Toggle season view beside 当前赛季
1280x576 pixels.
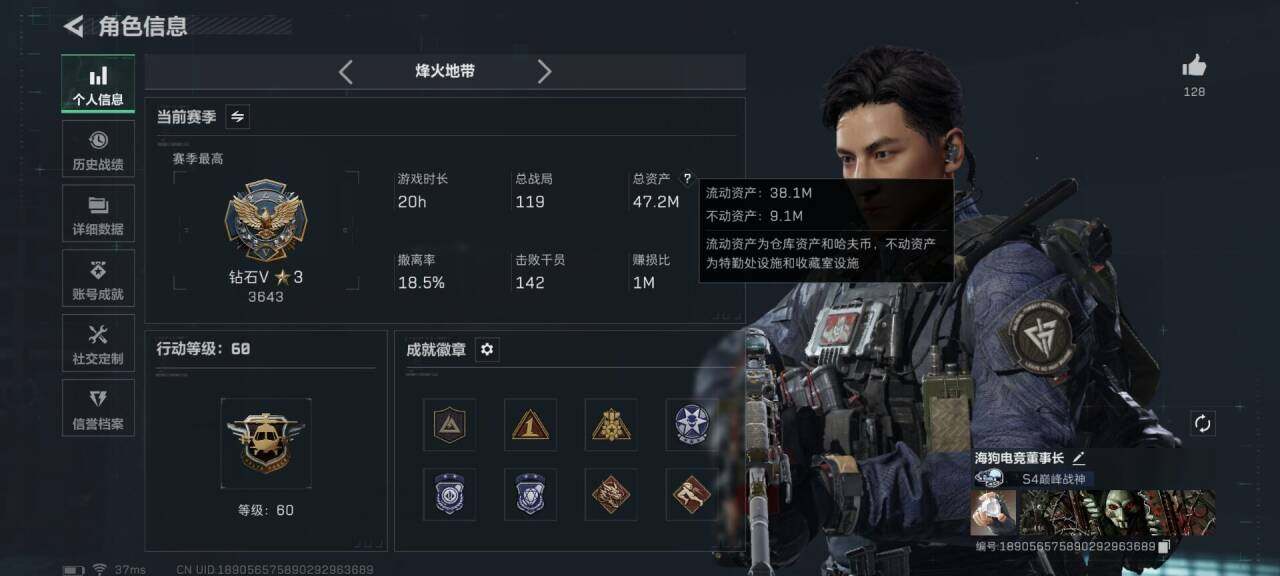click(238, 117)
